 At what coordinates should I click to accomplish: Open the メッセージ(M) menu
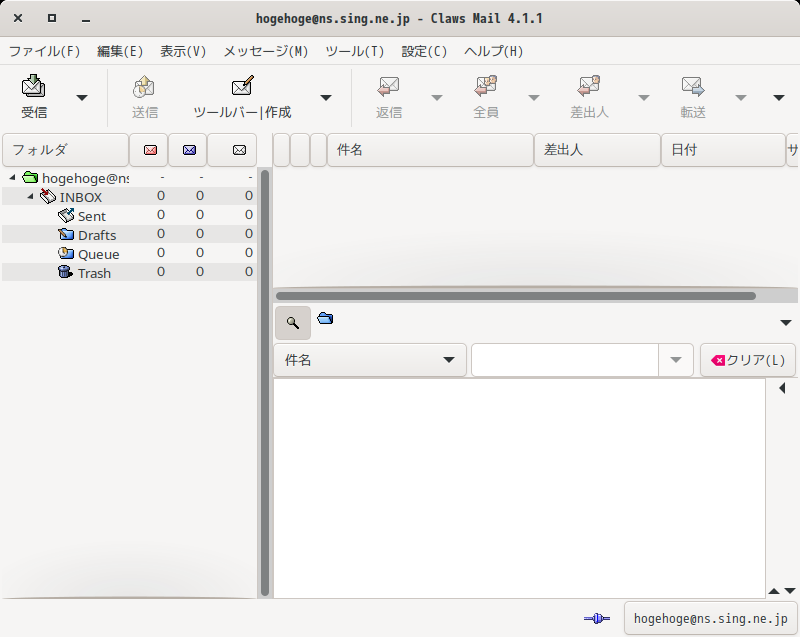[x=266, y=51]
